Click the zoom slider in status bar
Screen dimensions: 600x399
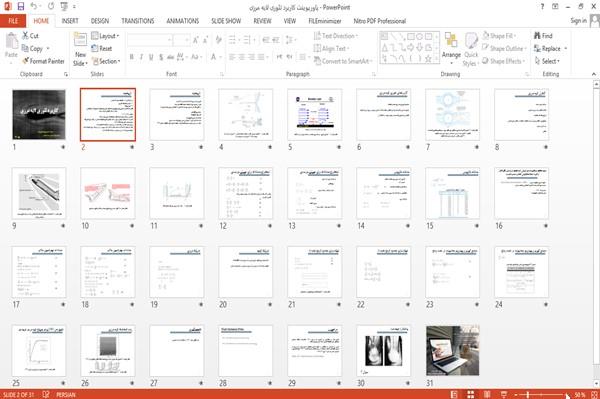point(541,394)
